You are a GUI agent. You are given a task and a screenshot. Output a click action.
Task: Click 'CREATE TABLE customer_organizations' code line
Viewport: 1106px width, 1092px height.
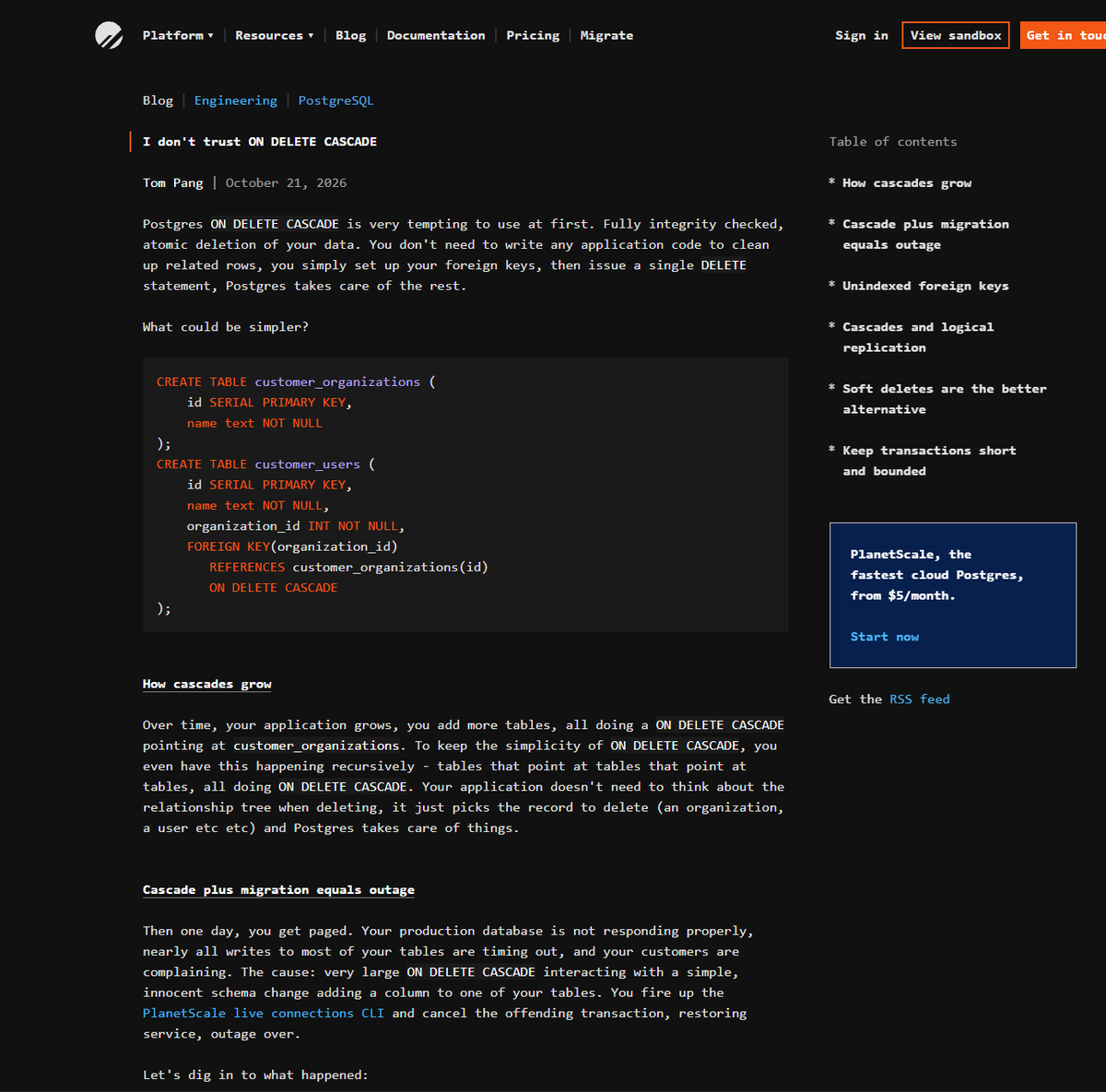(x=296, y=382)
